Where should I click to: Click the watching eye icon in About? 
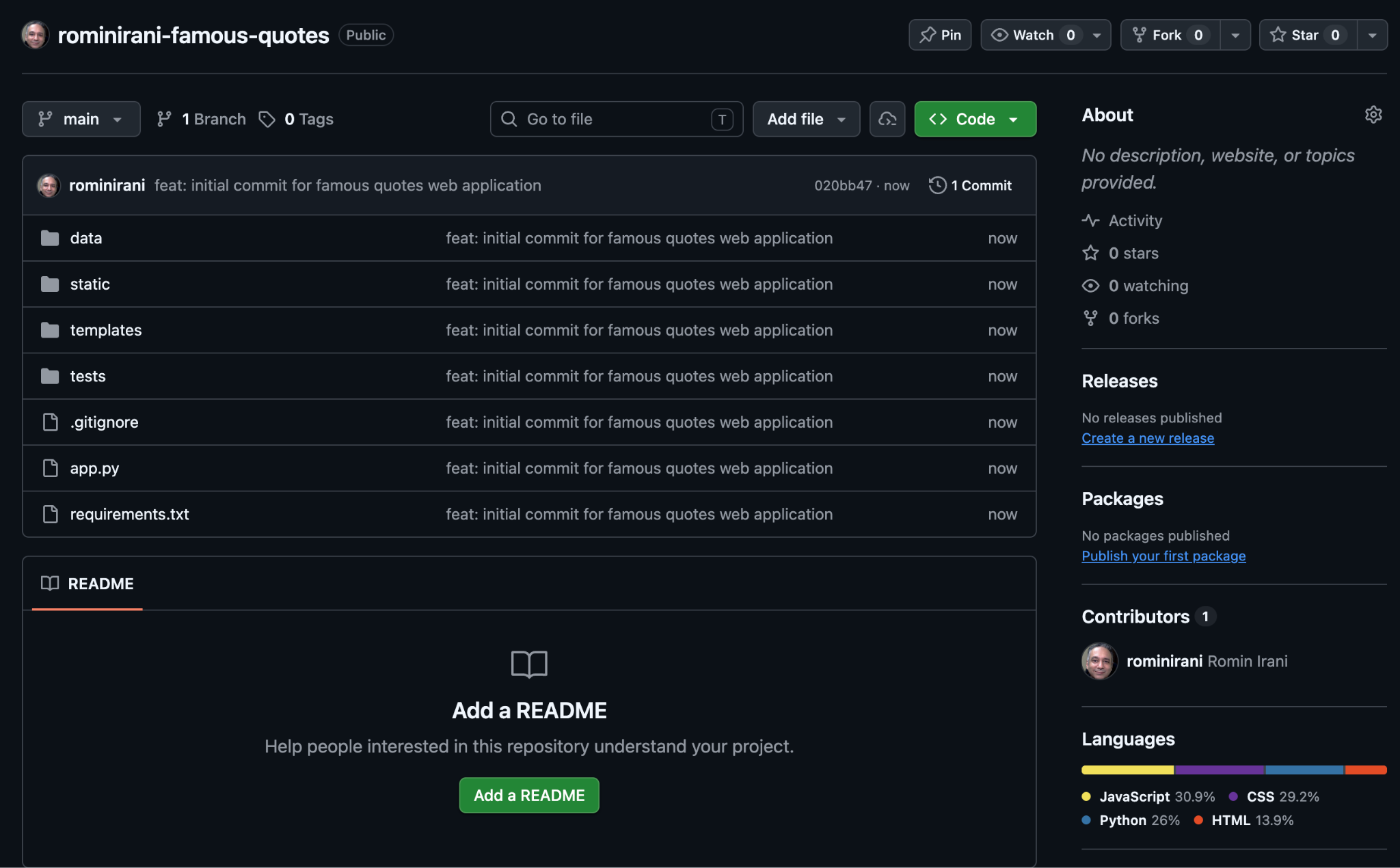(x=1090, y=286)
